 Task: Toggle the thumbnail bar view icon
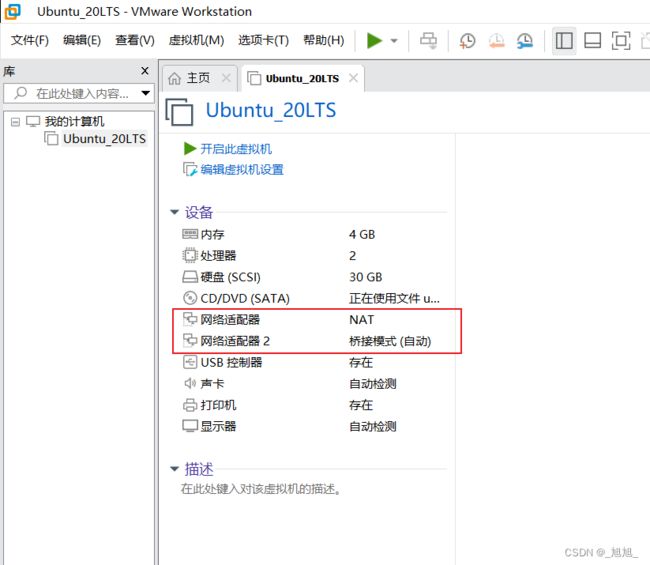[592, 41]
